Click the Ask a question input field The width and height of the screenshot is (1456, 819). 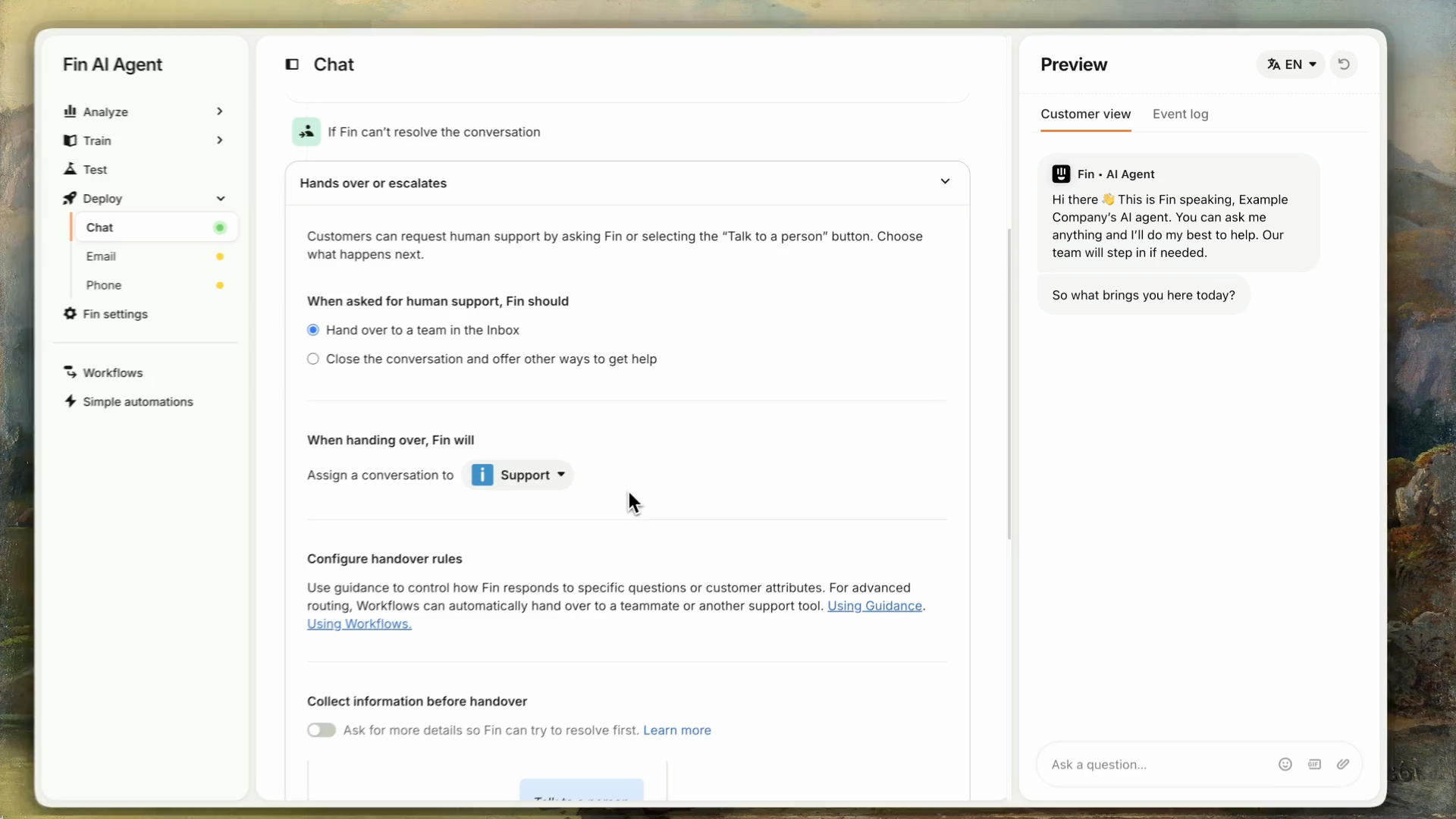click(1158, 764)
